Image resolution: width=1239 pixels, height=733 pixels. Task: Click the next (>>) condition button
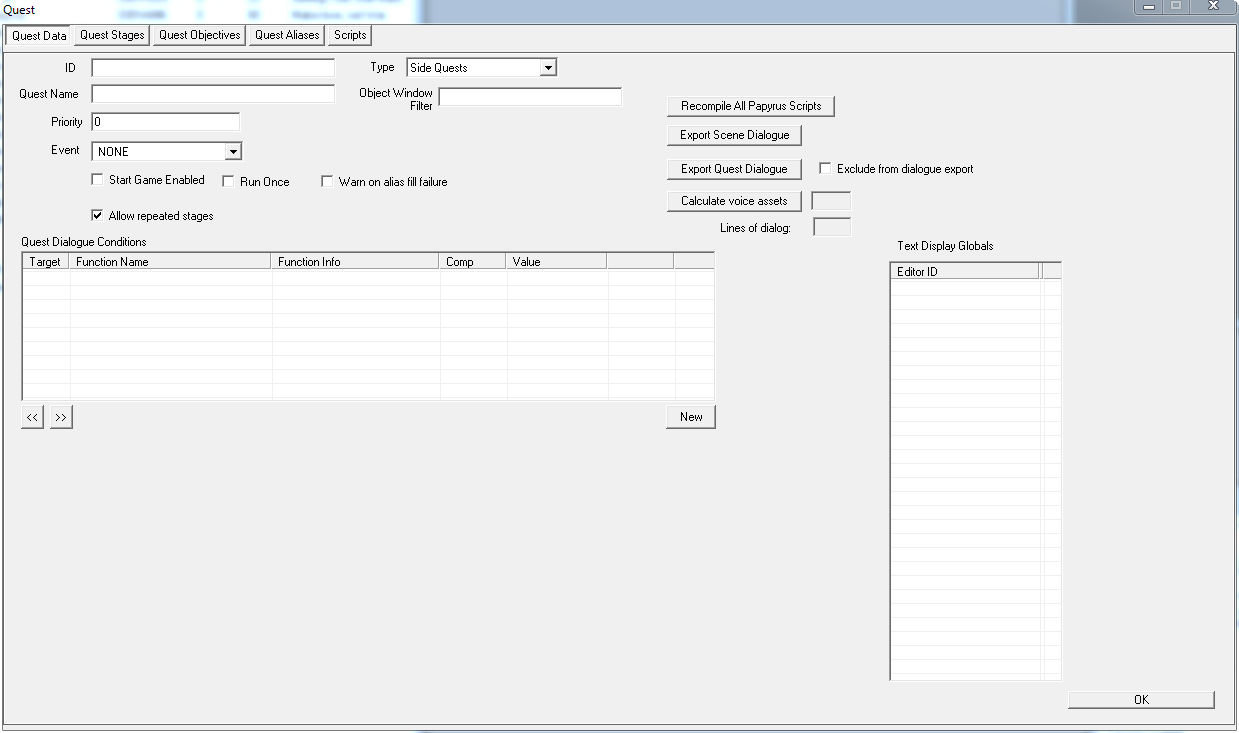[61, 417]
